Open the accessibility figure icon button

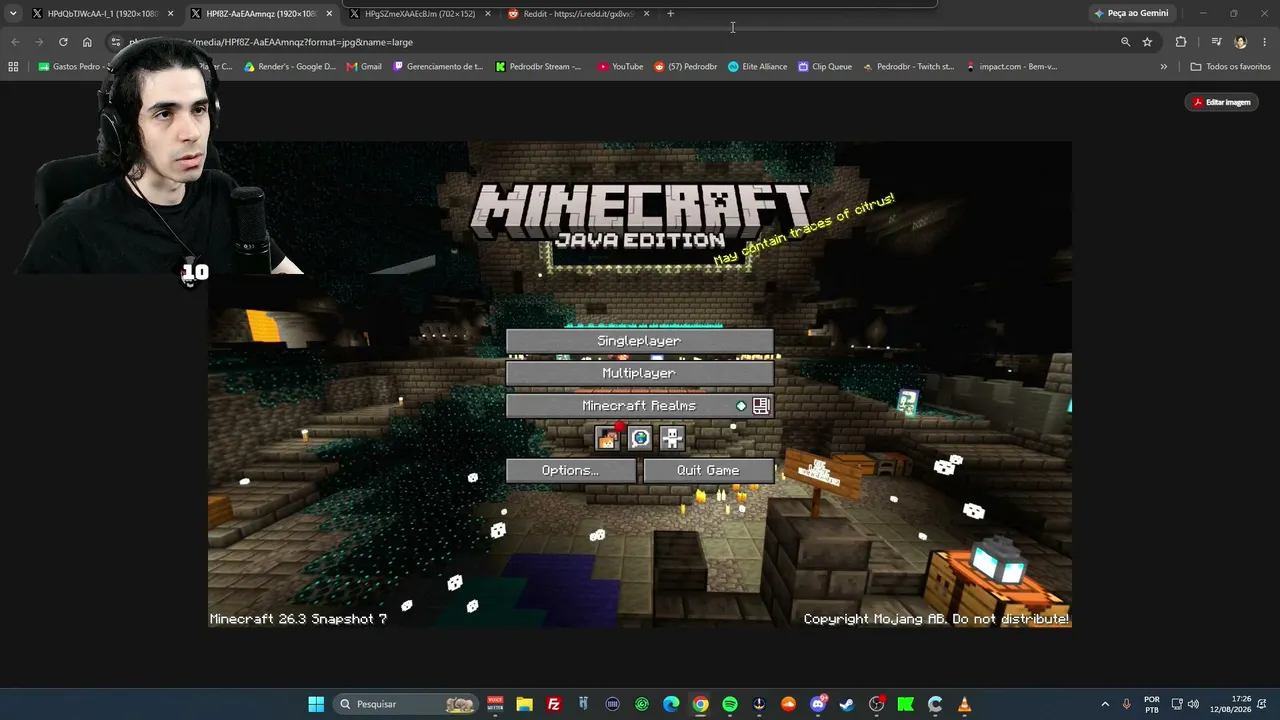[x=672, y=438]
